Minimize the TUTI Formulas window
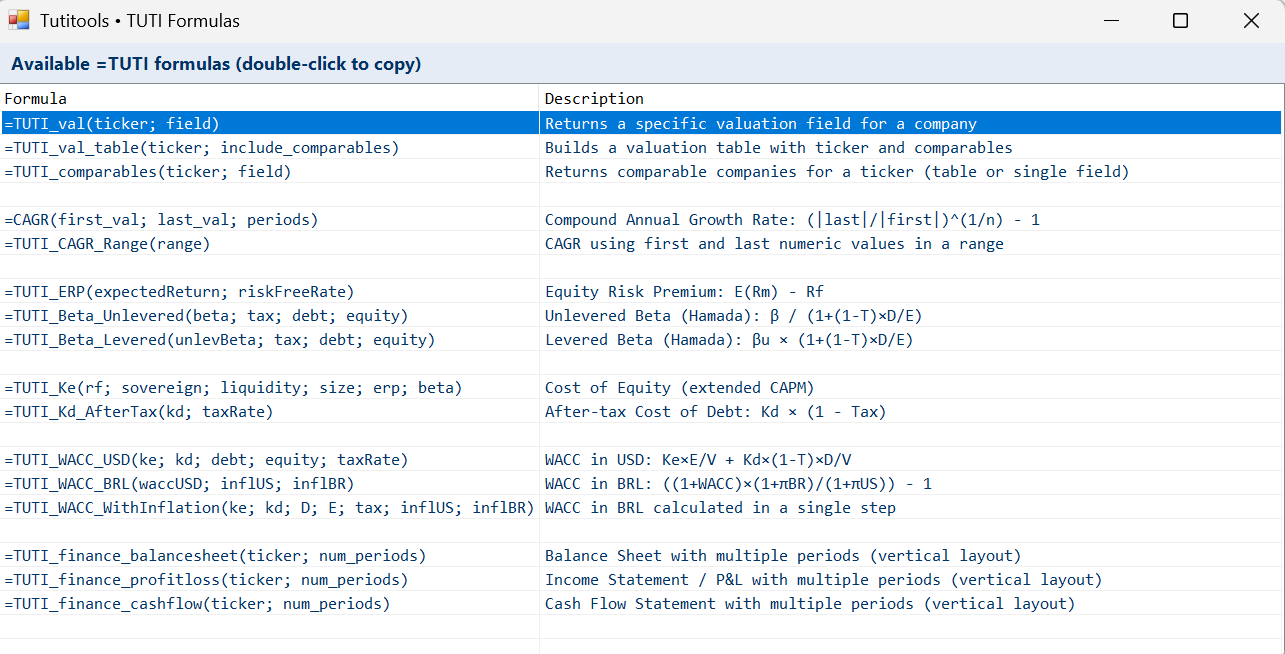Viewport: 1285px width, 654px height. (x=1110, y=20)
